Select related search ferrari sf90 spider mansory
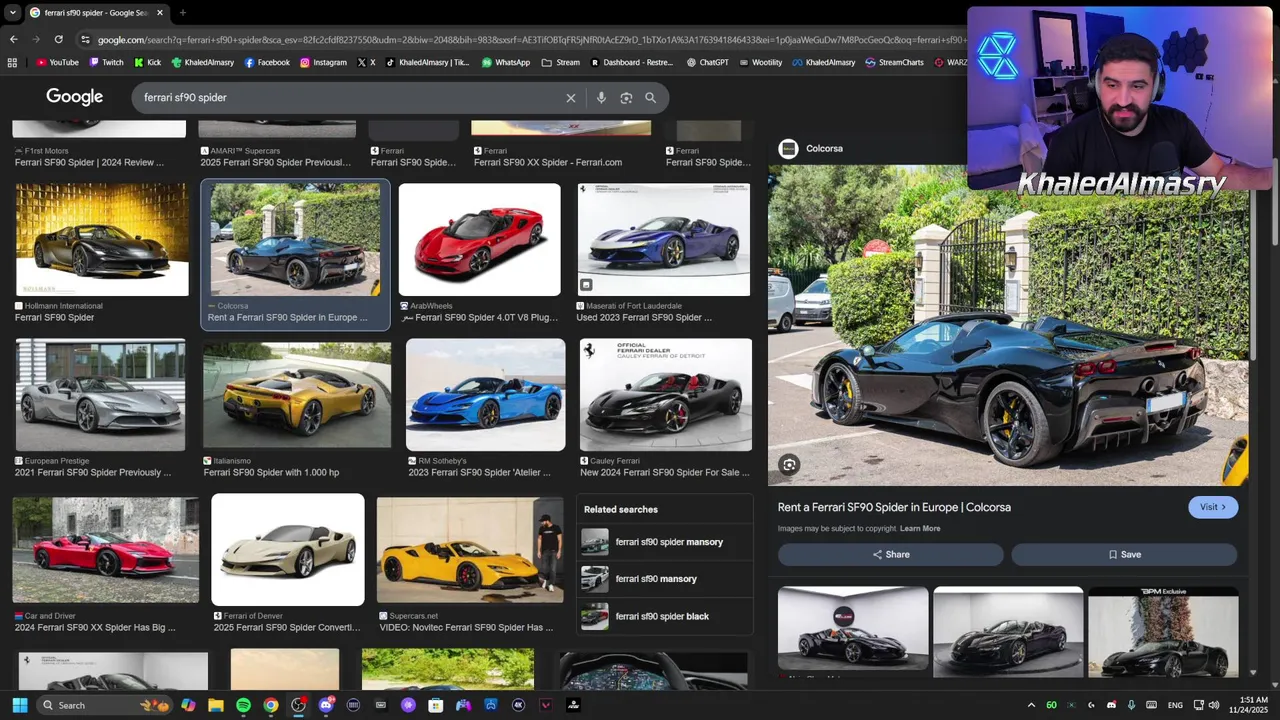This screenshot has width=1280, height=720. (665, 542)
